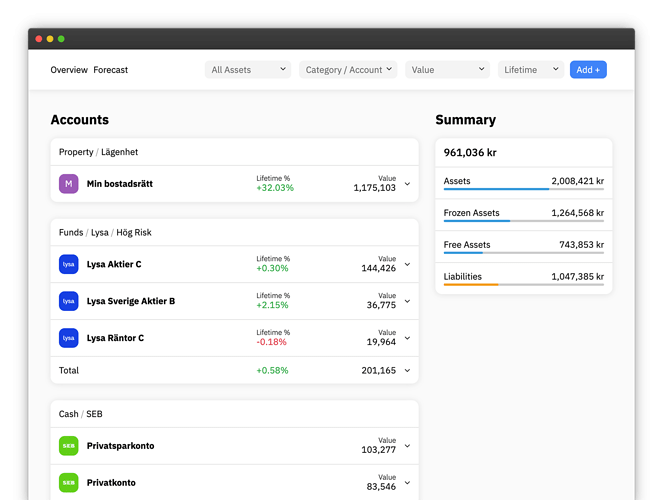Click the Lysa Räntor C fund icon
Image resolution: width=663 pixels, height=500 pixels.
click(x=69, y=338)
